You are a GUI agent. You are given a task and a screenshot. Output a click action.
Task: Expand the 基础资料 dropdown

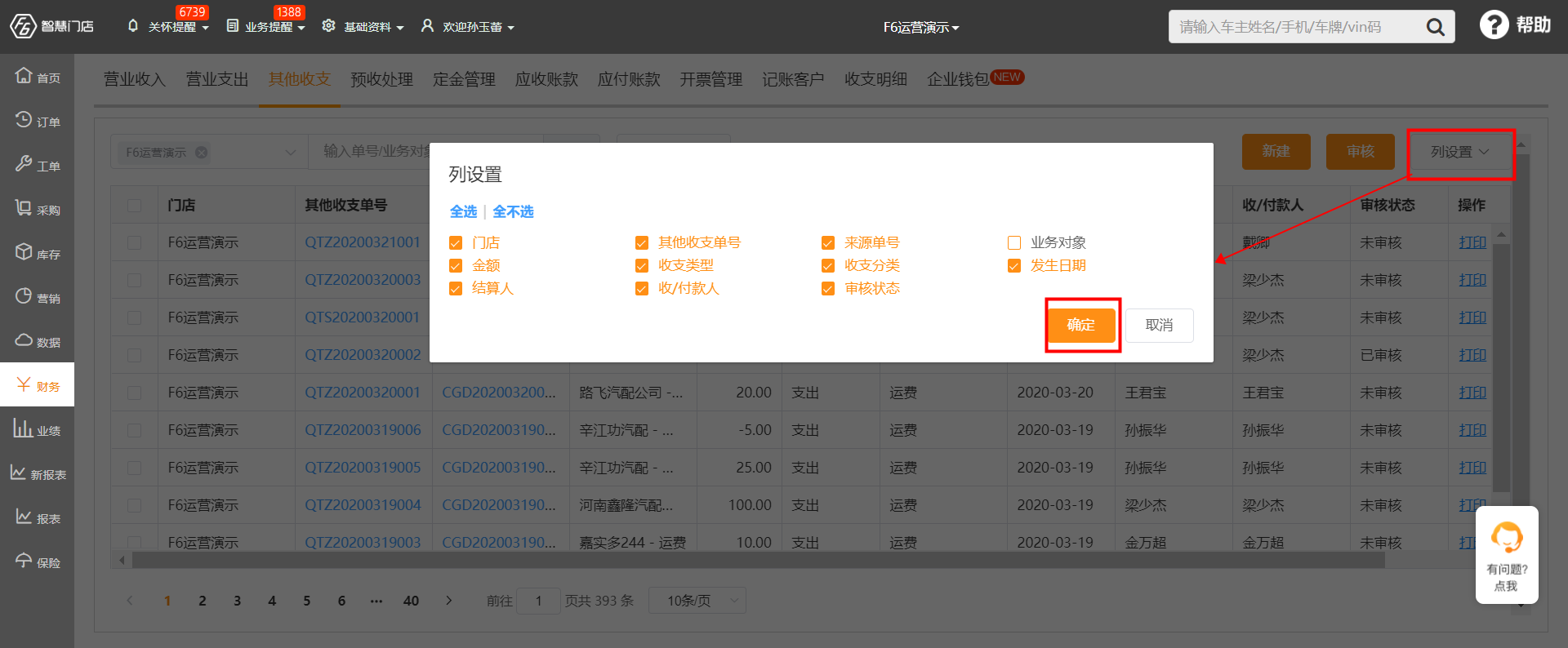[x=400, y=28]
